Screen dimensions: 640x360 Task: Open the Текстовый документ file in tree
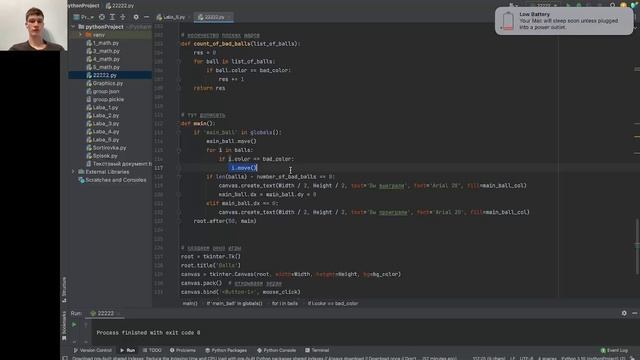(119, 164)
